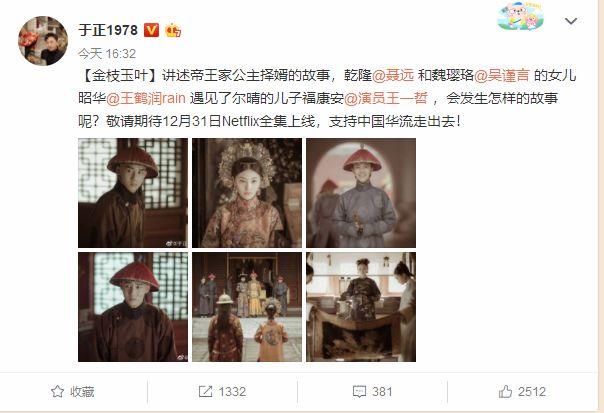Click the repost share icon
Image resolution: width=604 pixels, height=413 pixels.
coord(205,391)
